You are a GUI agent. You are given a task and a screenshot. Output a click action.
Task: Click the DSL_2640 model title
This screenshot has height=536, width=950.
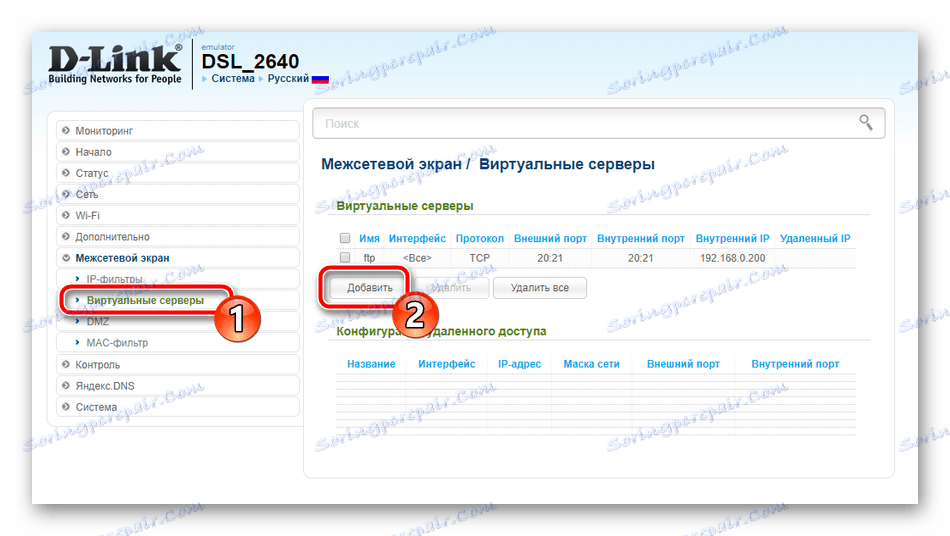click(250, 61)
